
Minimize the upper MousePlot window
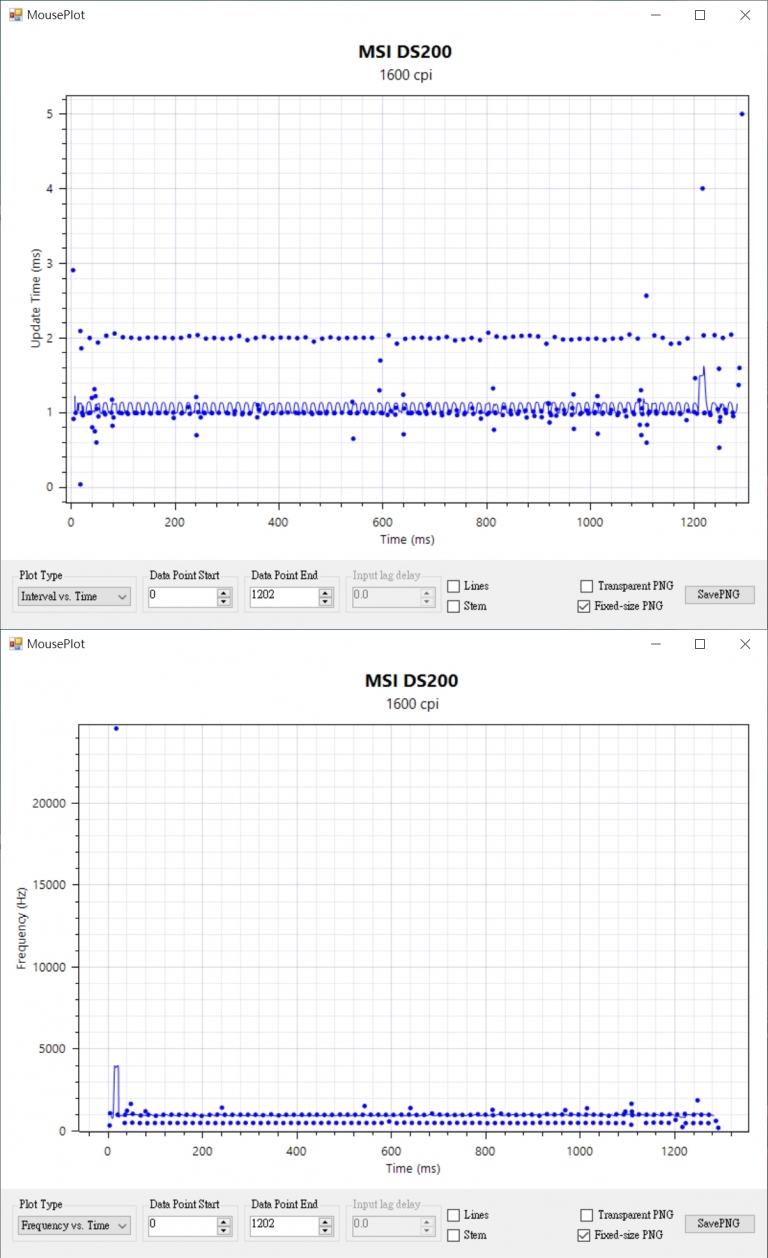(655, 15)
